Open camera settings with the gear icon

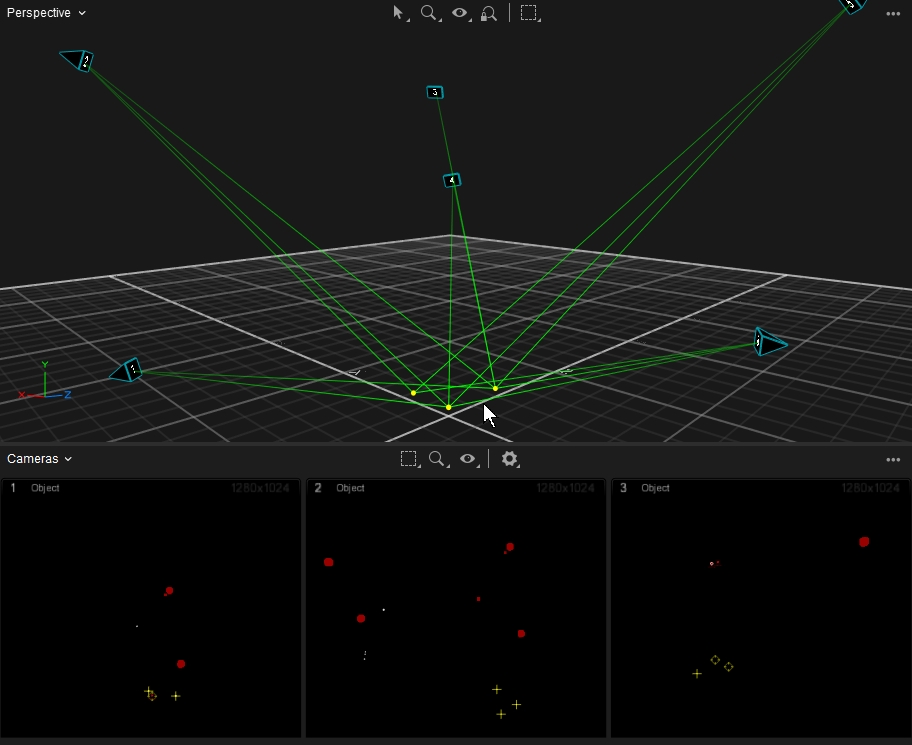tap(510, 459)
